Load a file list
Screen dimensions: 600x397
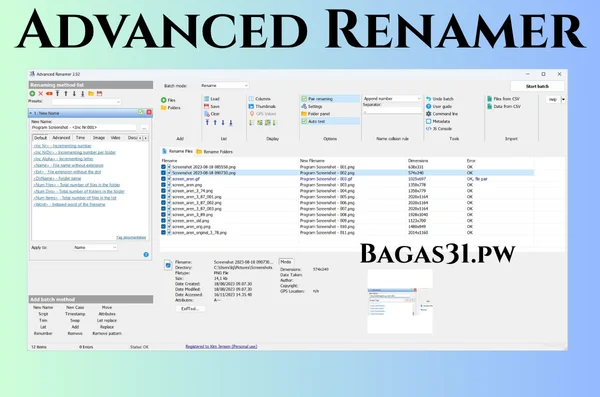coord(212,99)
